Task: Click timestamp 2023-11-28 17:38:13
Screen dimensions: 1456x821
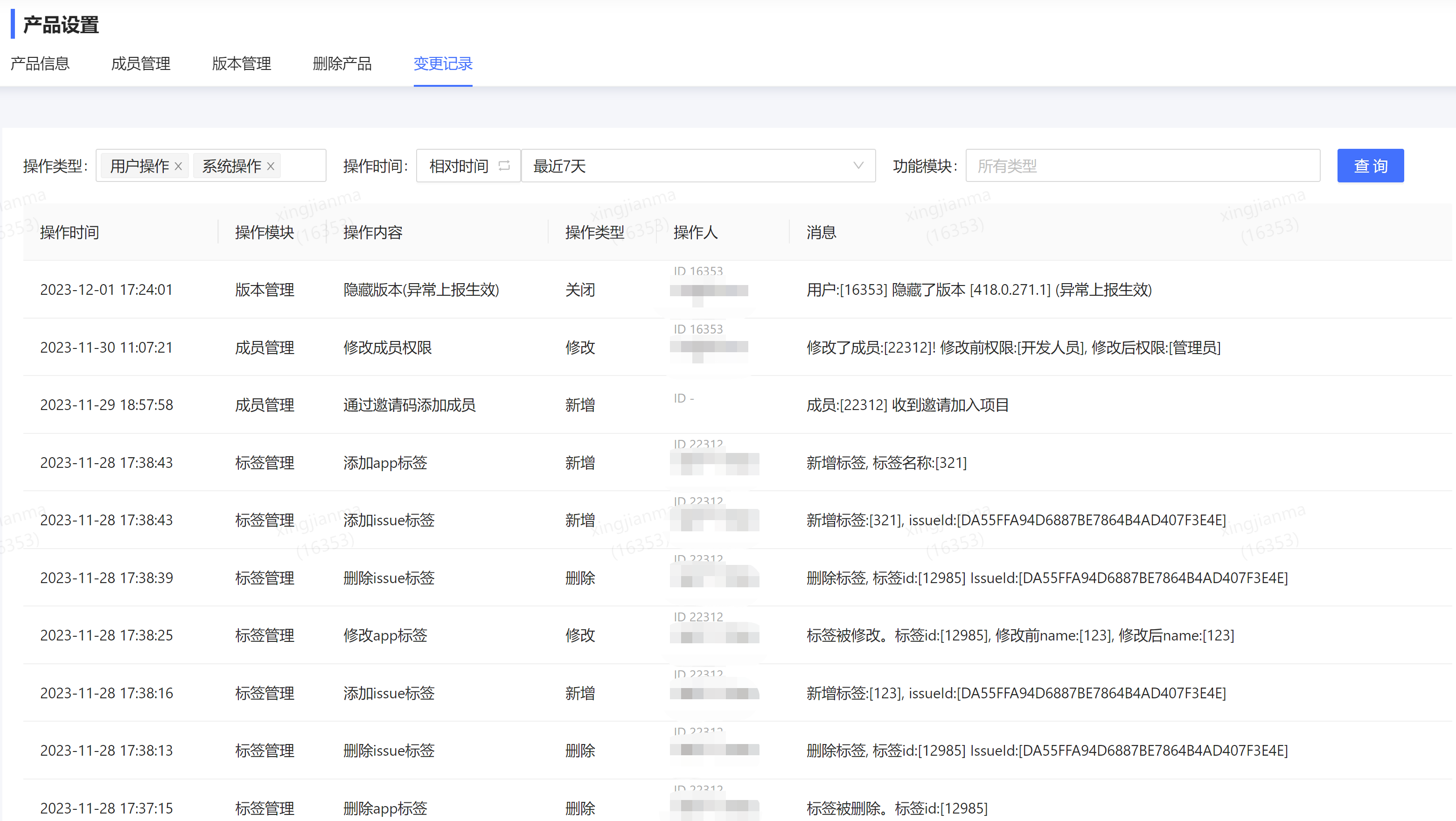Action: tap(106, 751)
